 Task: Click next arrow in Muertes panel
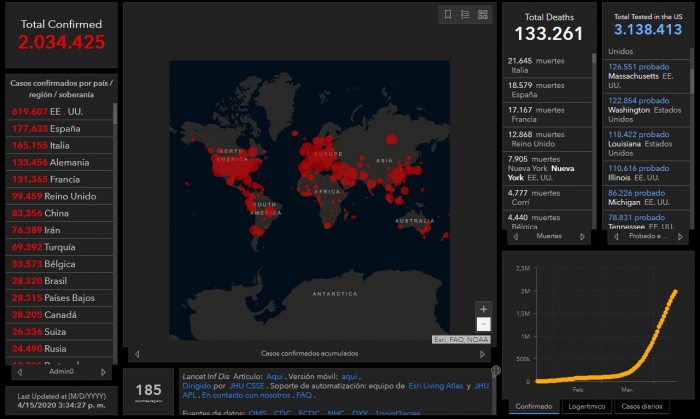tap(583, 237)
